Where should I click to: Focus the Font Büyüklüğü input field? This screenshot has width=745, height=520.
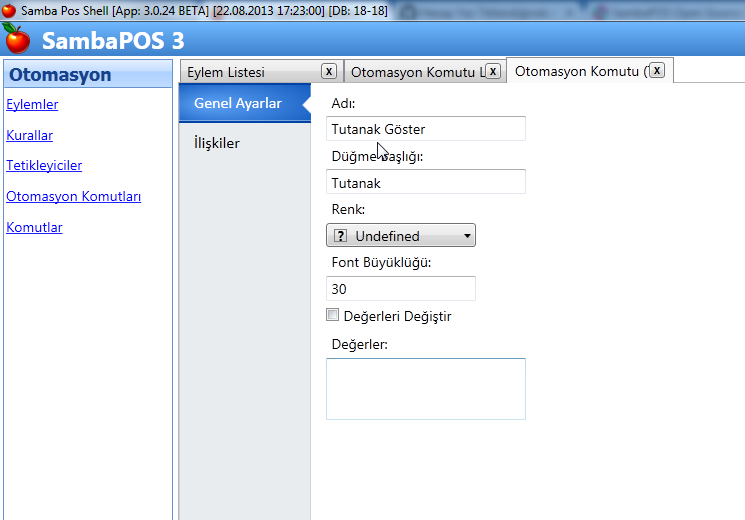[x=400, y=288]
